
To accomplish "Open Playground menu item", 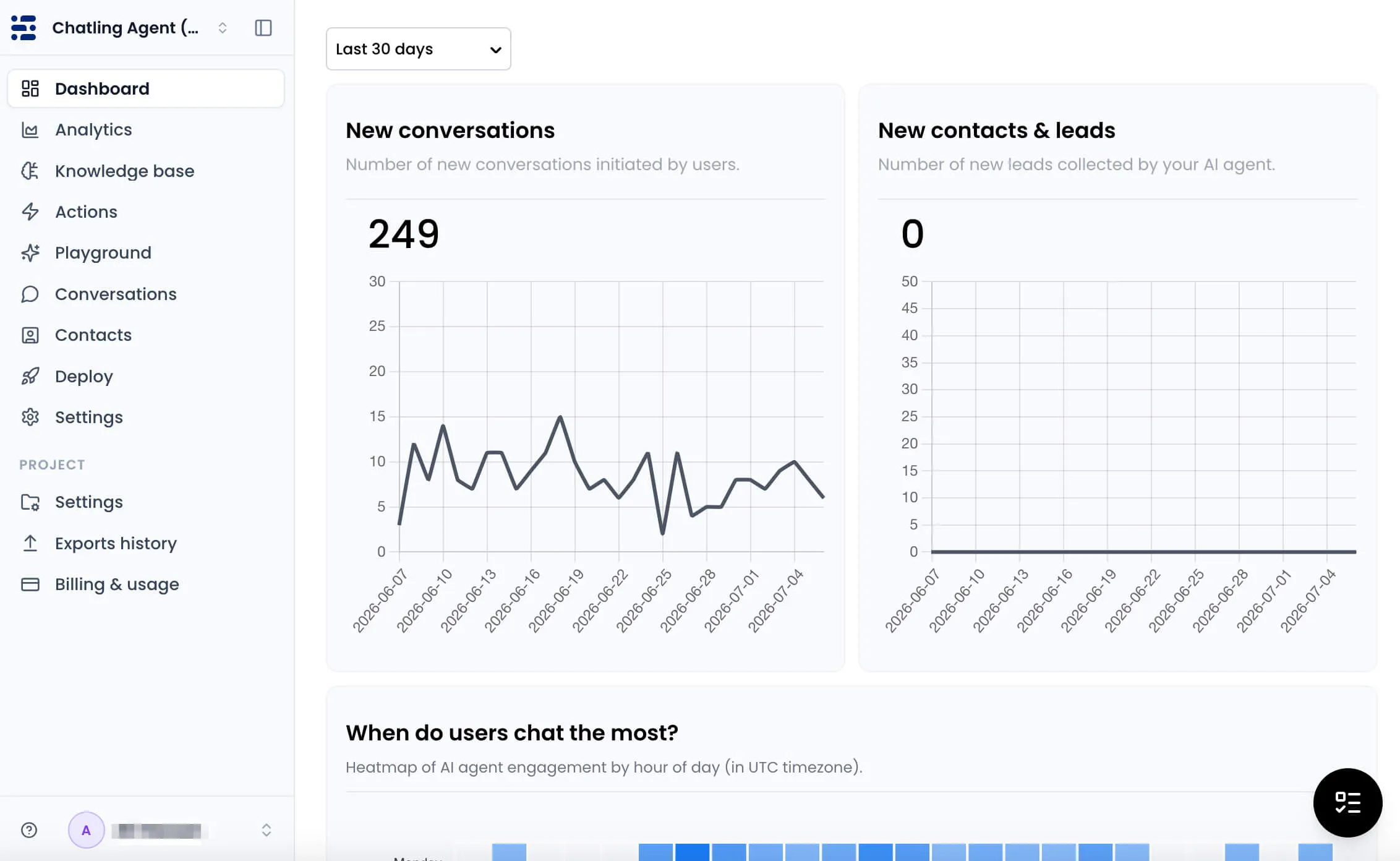I will click(x=146, y=253).
